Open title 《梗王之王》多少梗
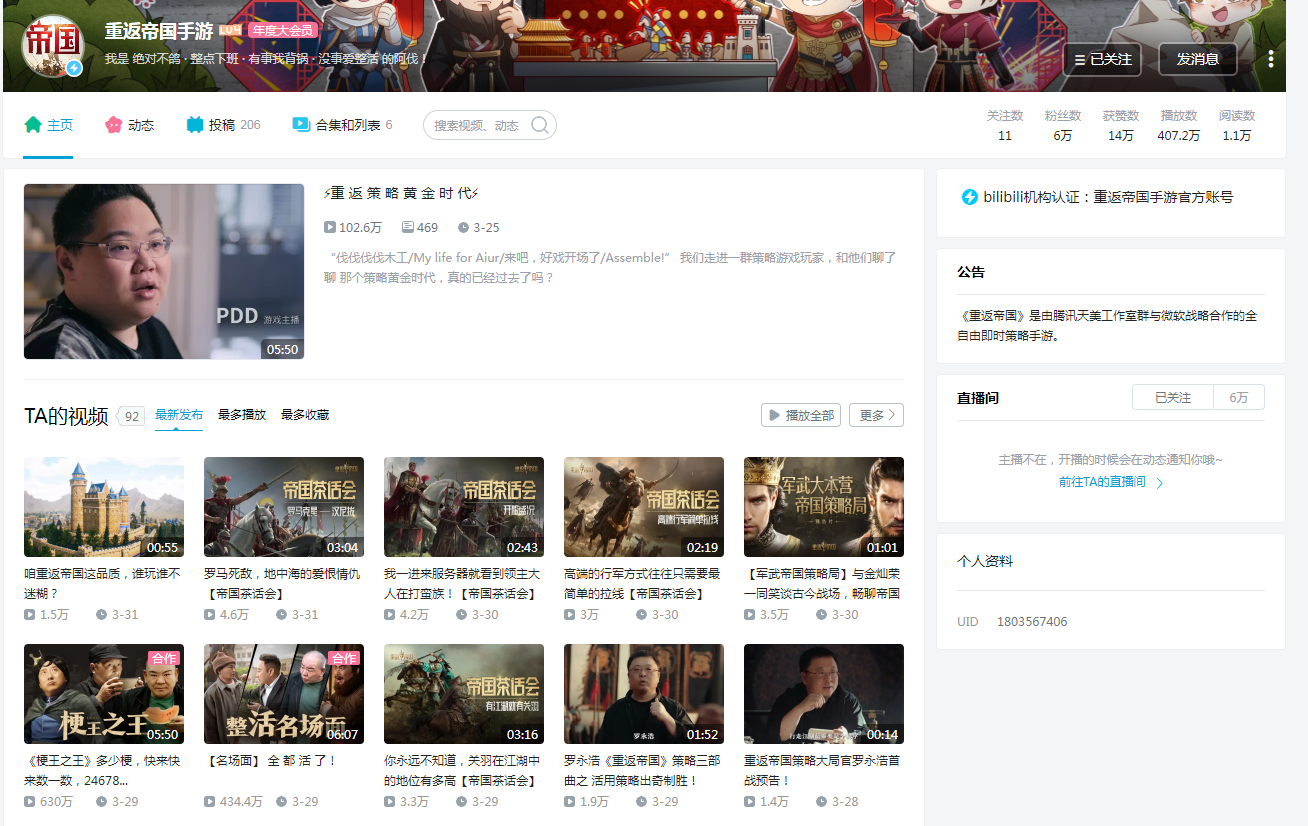The width and height of the screenshot is (1308, 826). coord(103,771)
